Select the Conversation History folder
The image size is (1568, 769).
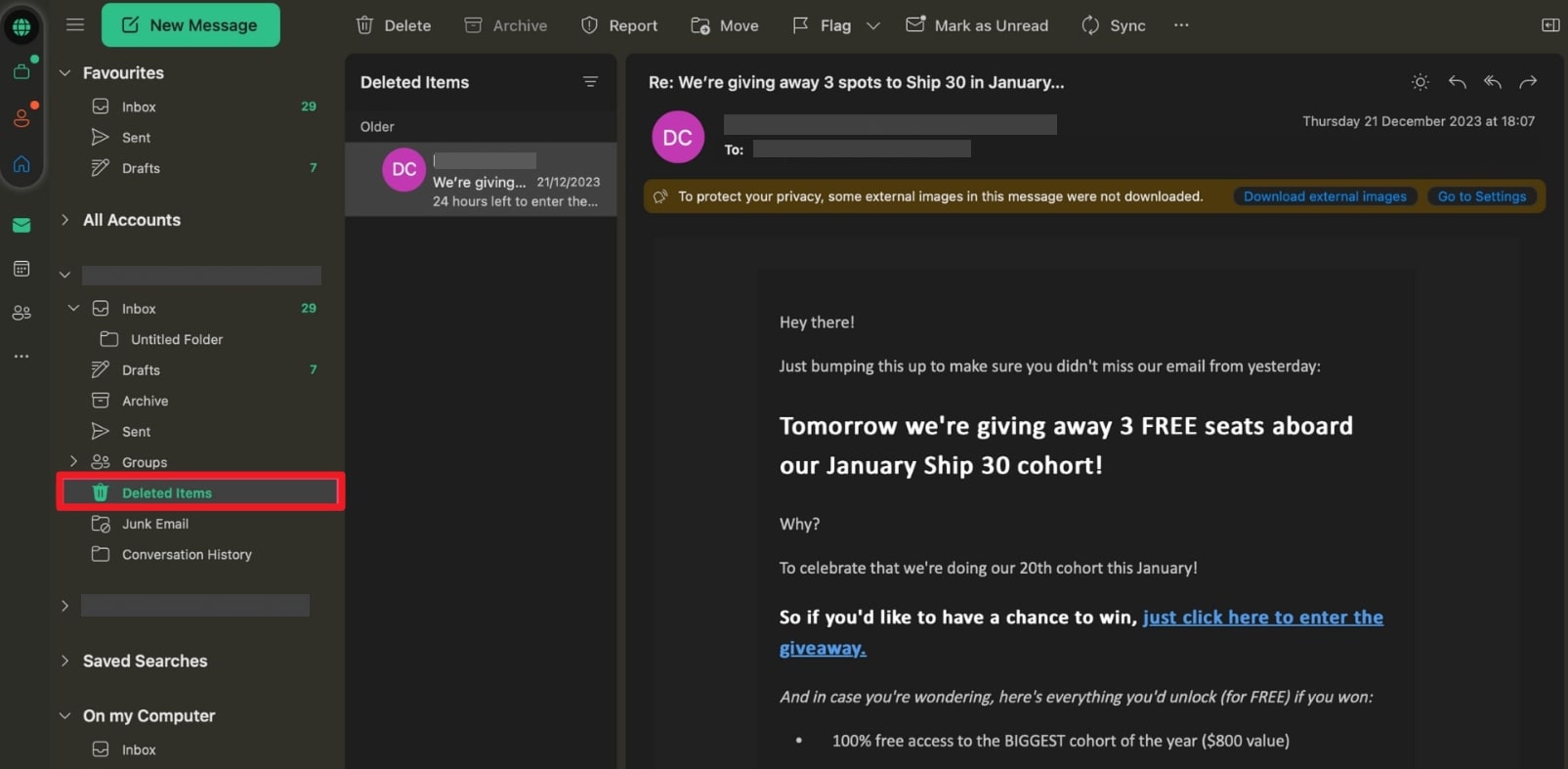tap(186, 554)
